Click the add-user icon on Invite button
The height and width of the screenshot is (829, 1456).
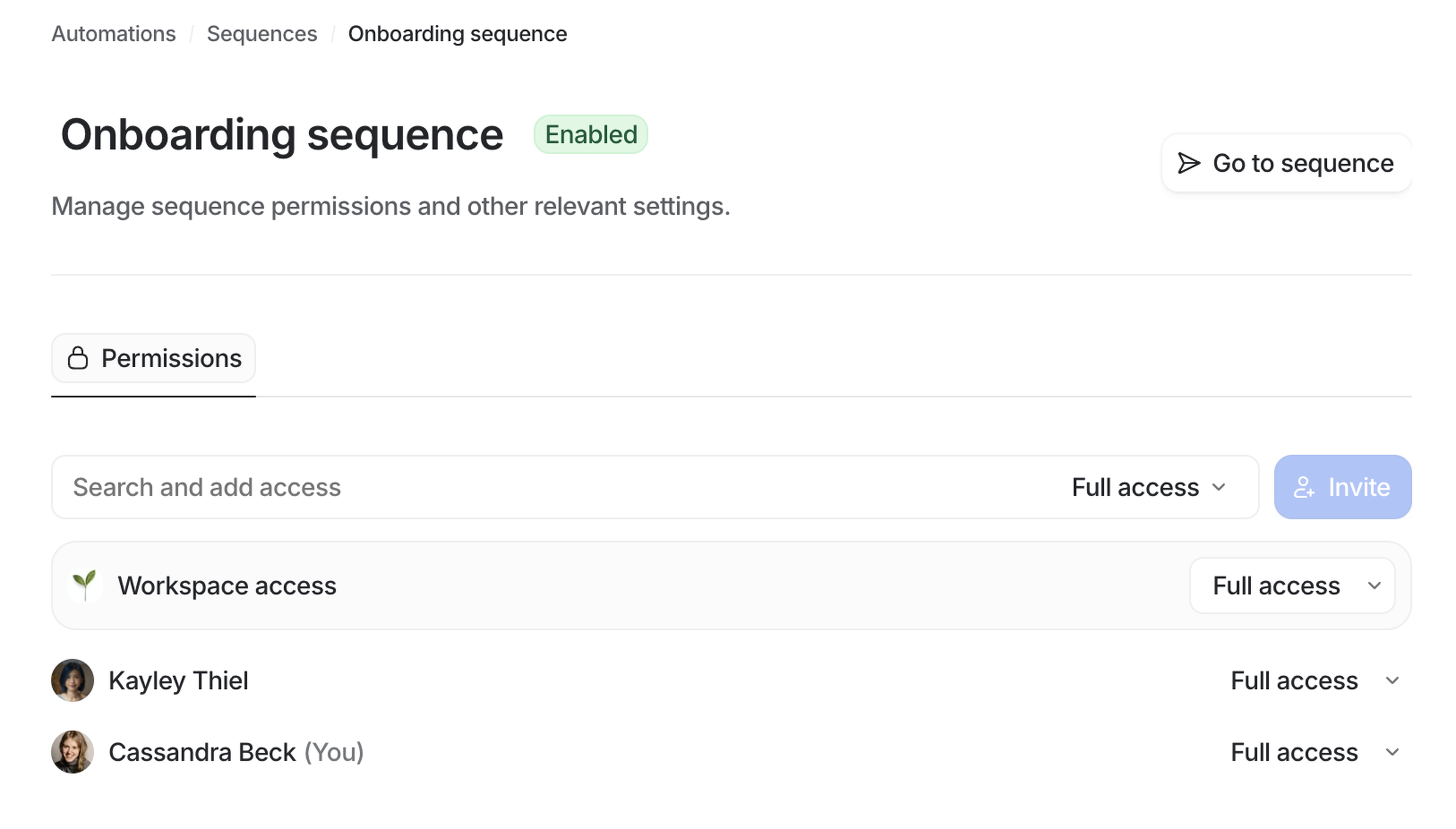point(1304,487)
